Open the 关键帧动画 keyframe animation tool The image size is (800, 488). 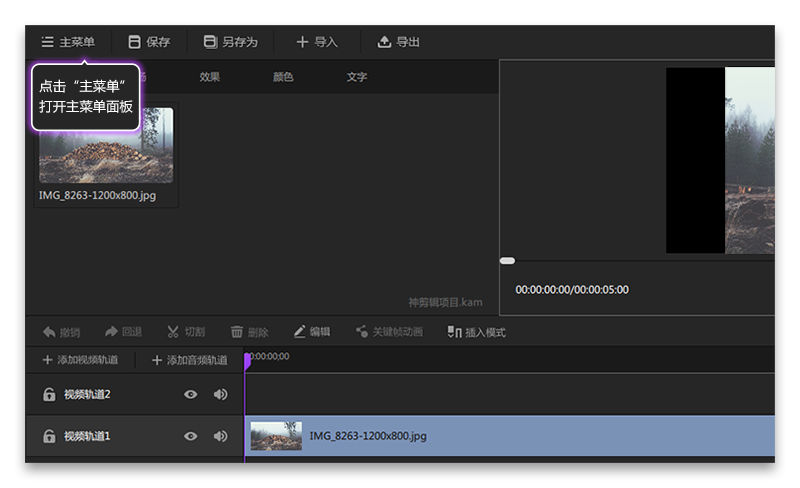[x=362, y=332]
